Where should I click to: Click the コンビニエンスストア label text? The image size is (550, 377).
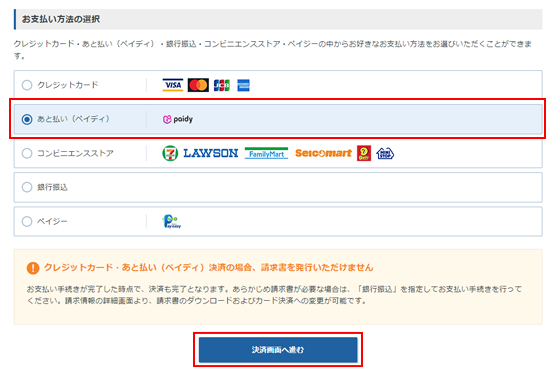[75, 153]
